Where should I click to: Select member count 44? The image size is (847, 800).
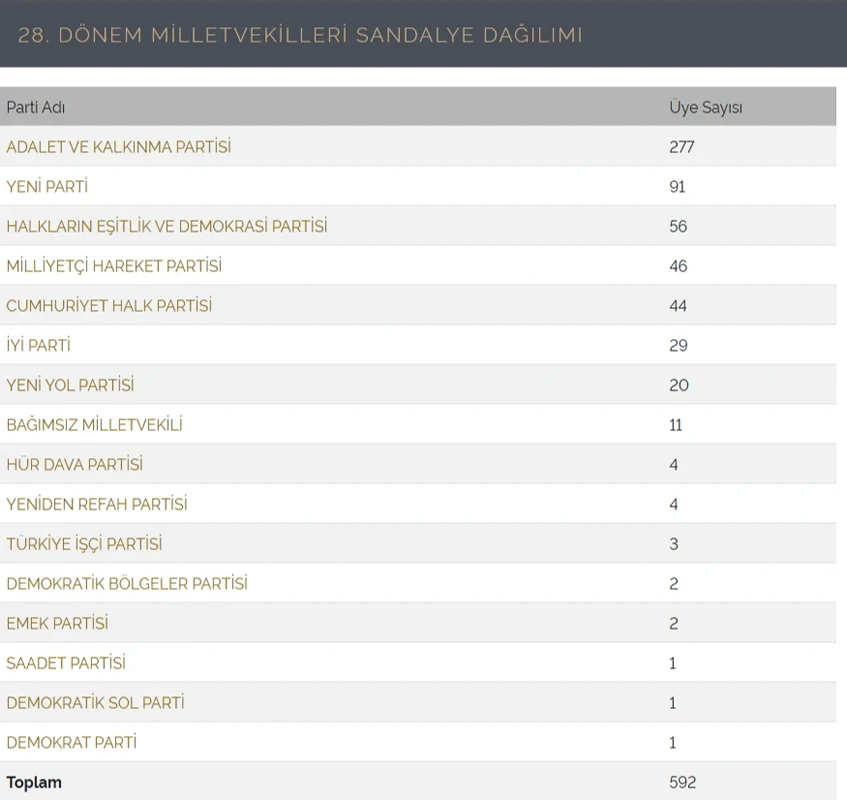678,306
